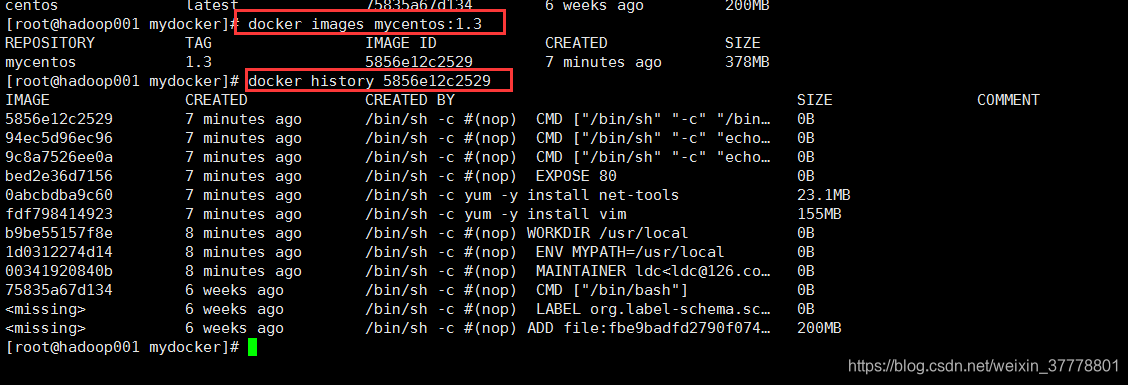
Task: Select image ID fdf798414923
Action: coord(59,214)
